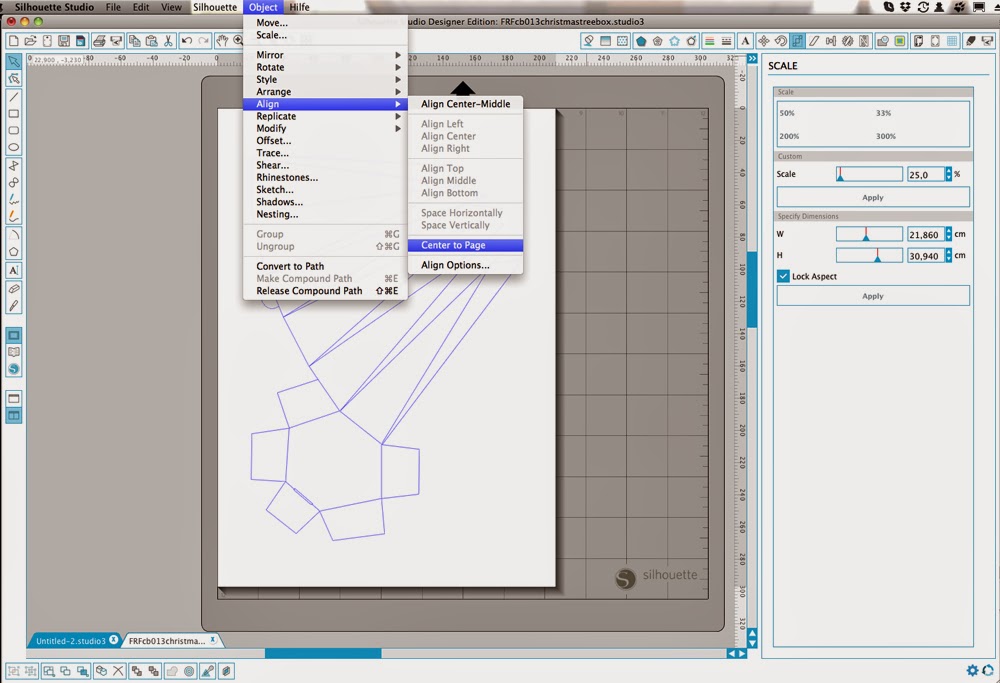1000x683 pixels.
Task: Click the New document icon
Action: [x=13, y=41]
